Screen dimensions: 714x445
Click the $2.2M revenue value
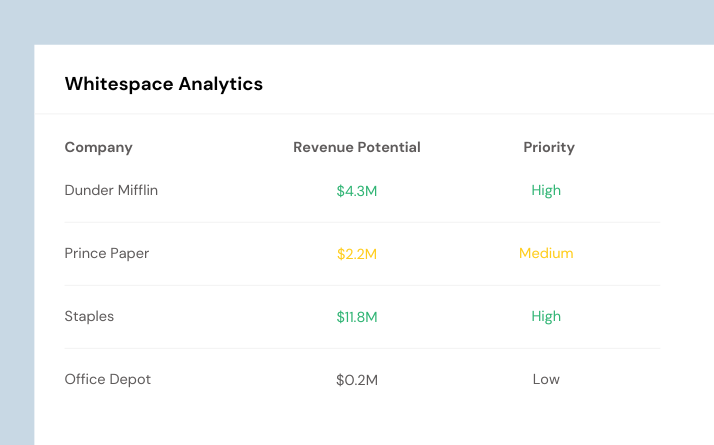coord(357,254)
